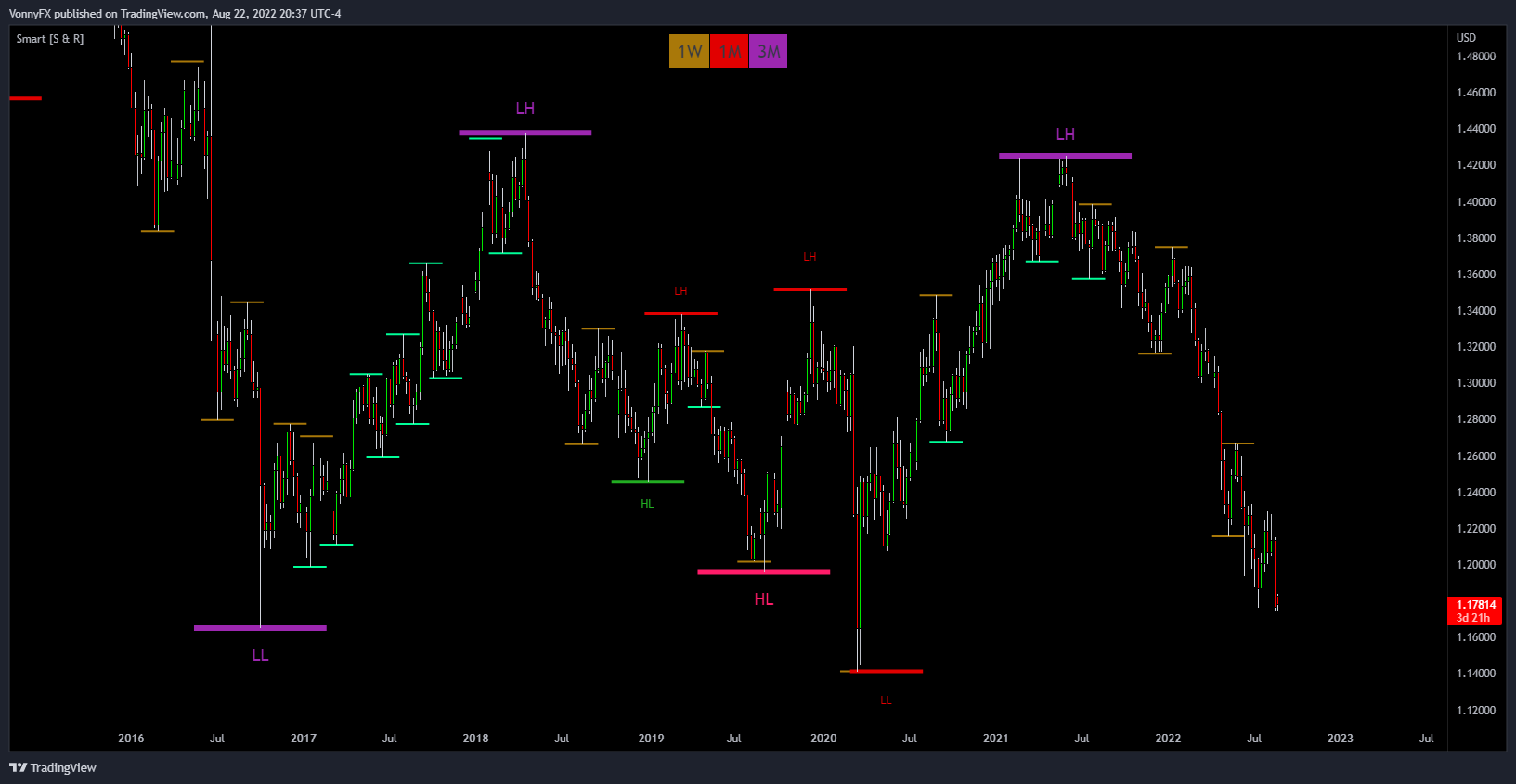
Task: Click the USD currency label
Action: (x=1466, y=38)
